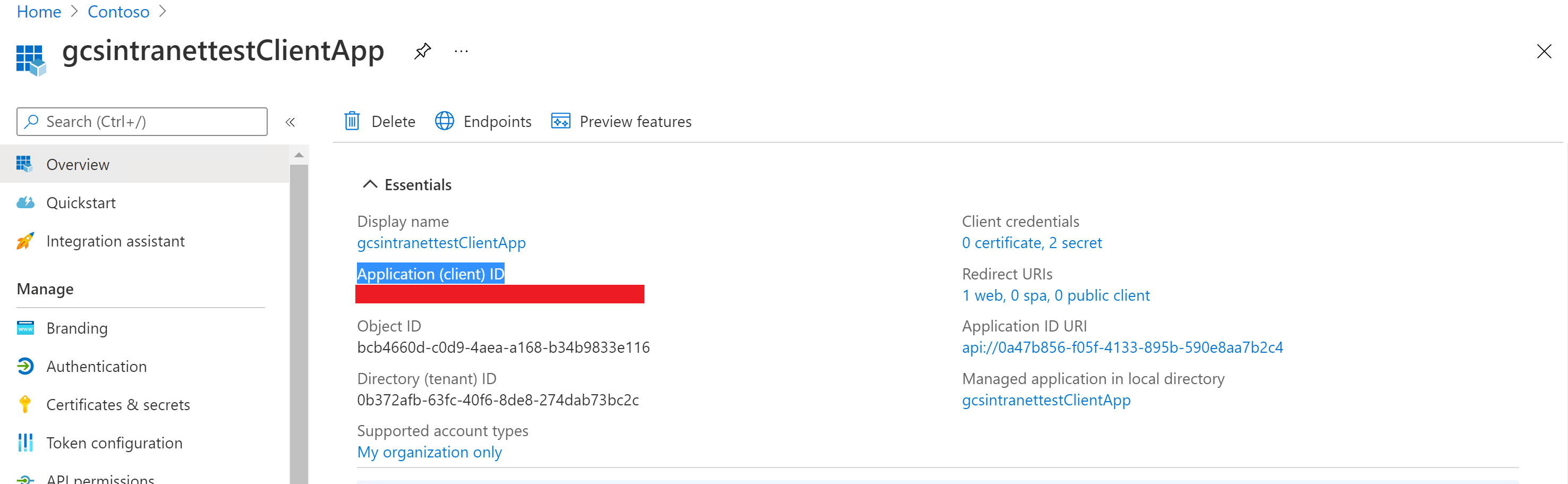Image resolution: width=1568 pixels, height=484 pixels.
Task: Go to Contoso in the breadcrumb
Action: (118, 12)
